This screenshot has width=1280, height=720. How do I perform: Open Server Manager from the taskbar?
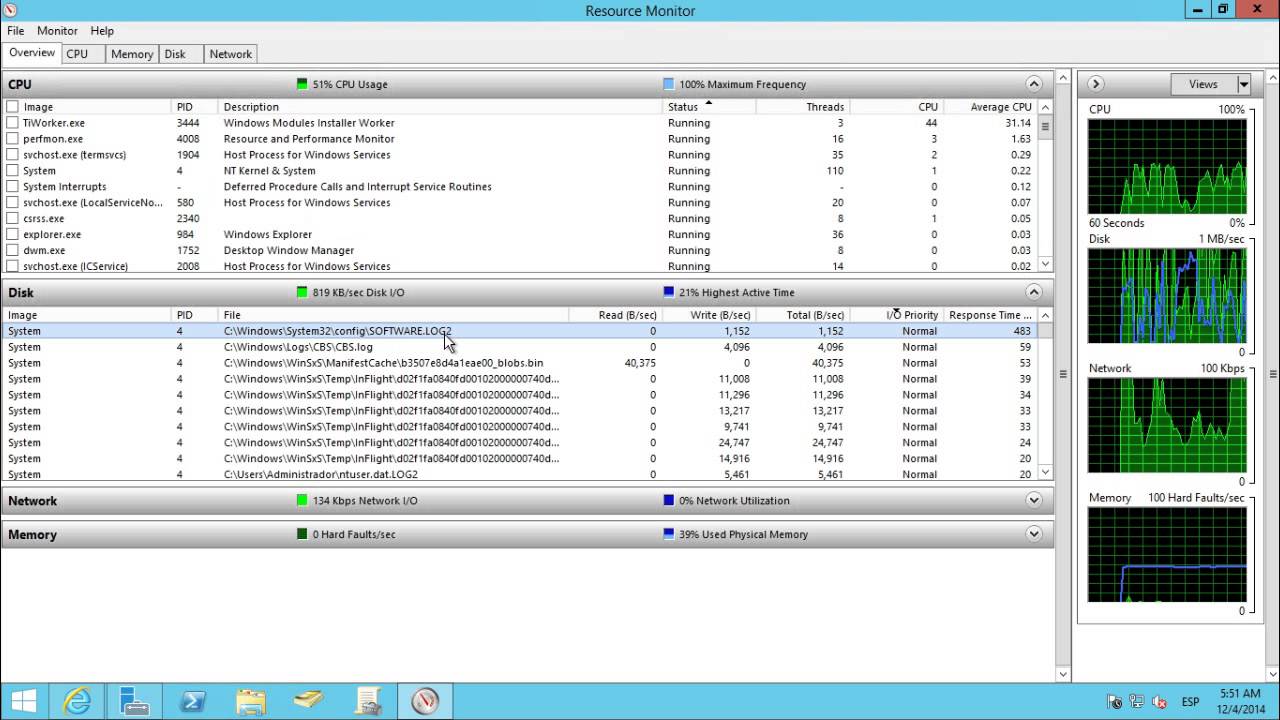tap(134, 701)
